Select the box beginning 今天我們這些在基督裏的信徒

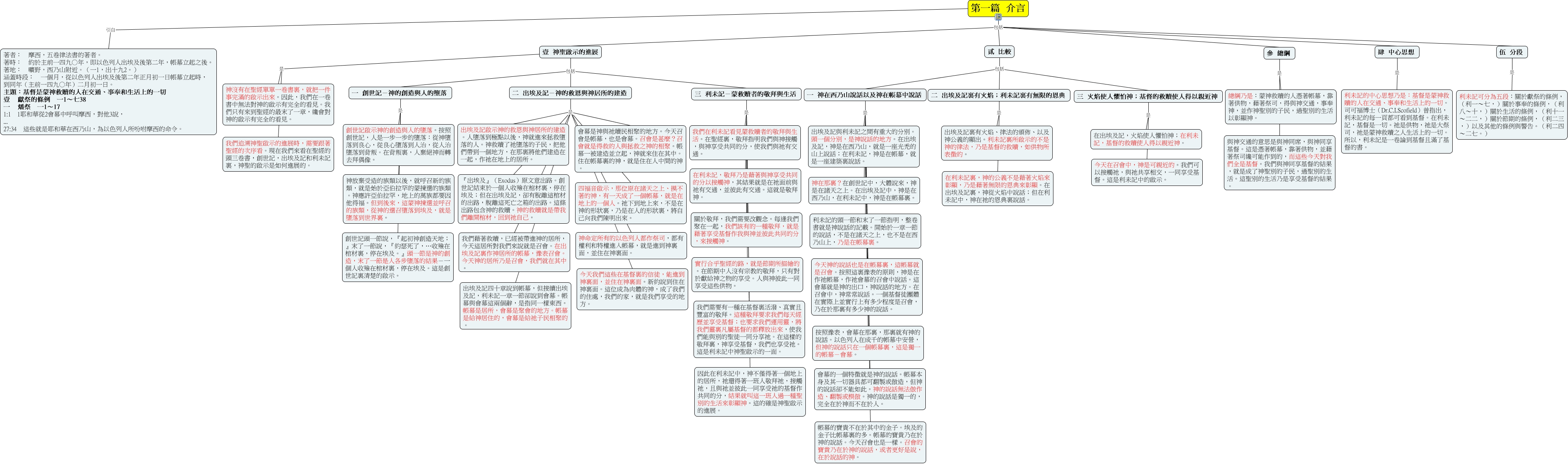(633, 289)
